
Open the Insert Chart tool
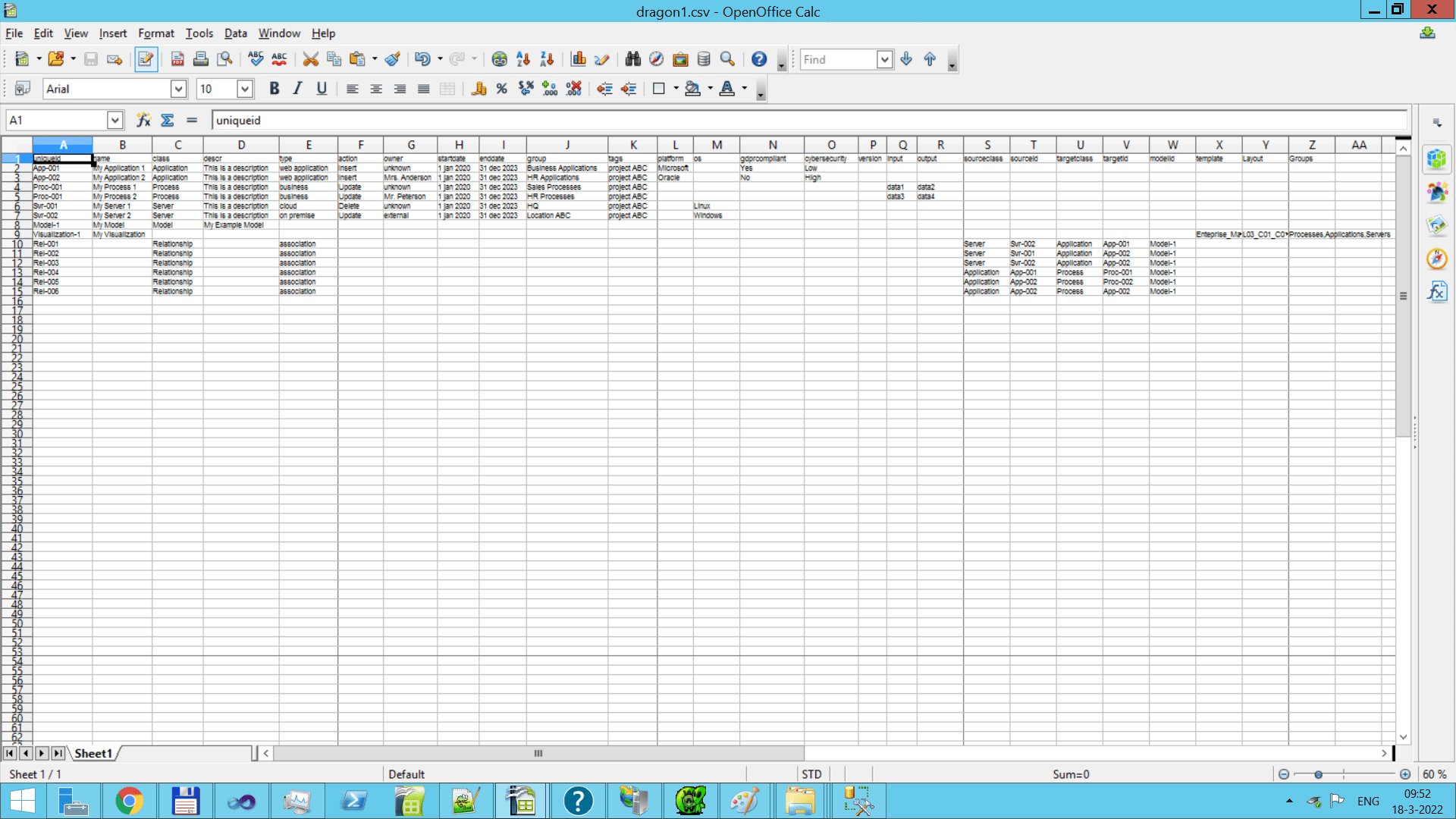[x=579, y=59]
